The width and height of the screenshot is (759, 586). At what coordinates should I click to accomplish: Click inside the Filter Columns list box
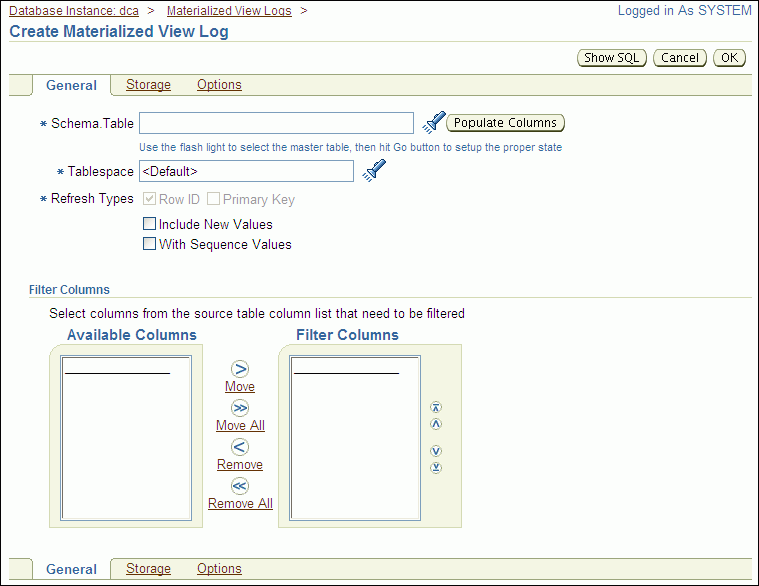click(355, 438)
